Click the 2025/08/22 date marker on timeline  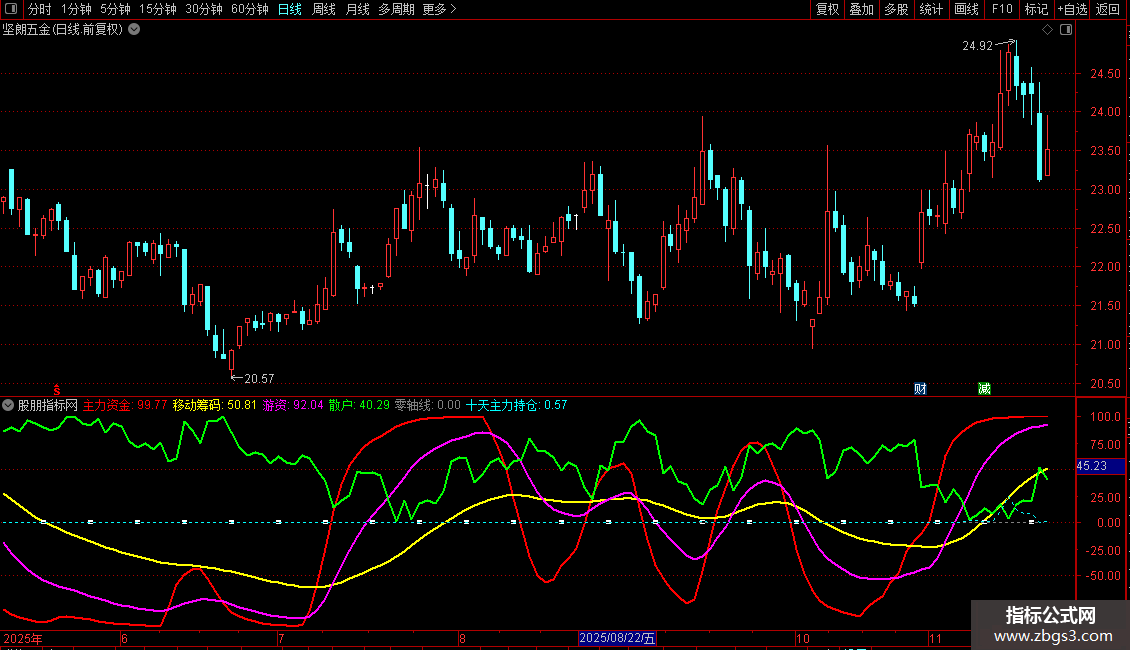617,638
